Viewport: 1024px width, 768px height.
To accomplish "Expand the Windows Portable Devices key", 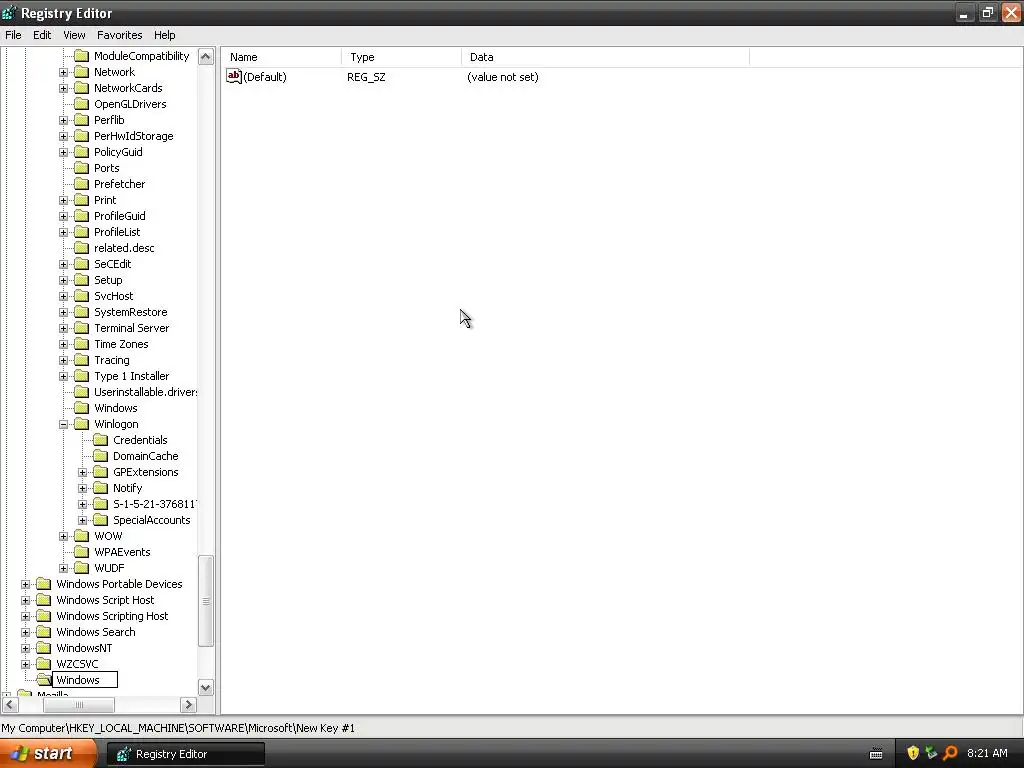I will 25,584.
